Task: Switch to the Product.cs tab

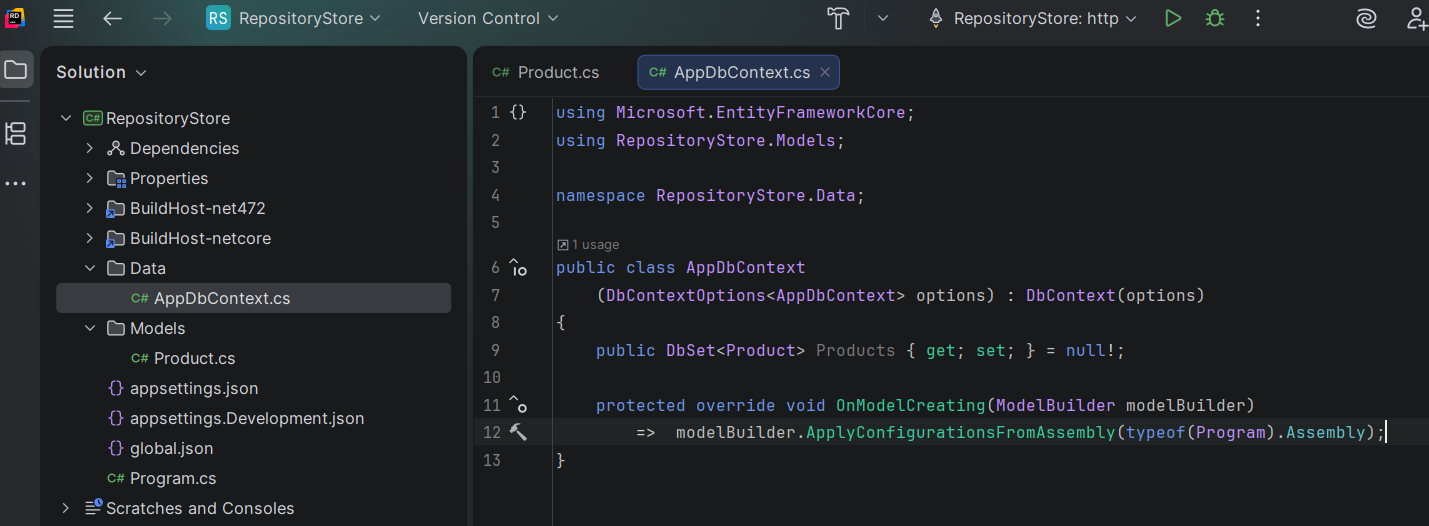Action: click(546, 72)
